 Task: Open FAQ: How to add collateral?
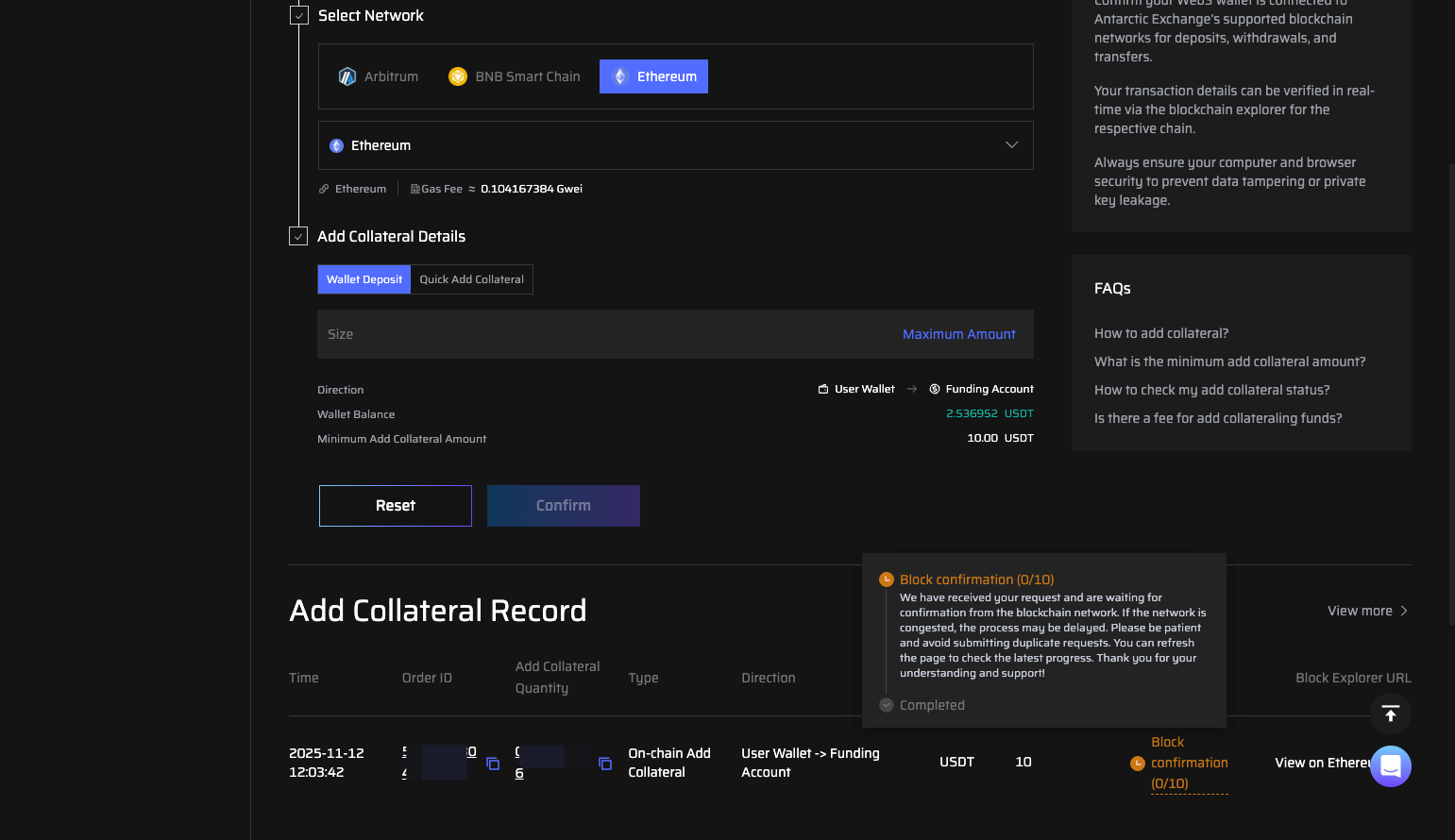coord(1161,333)
